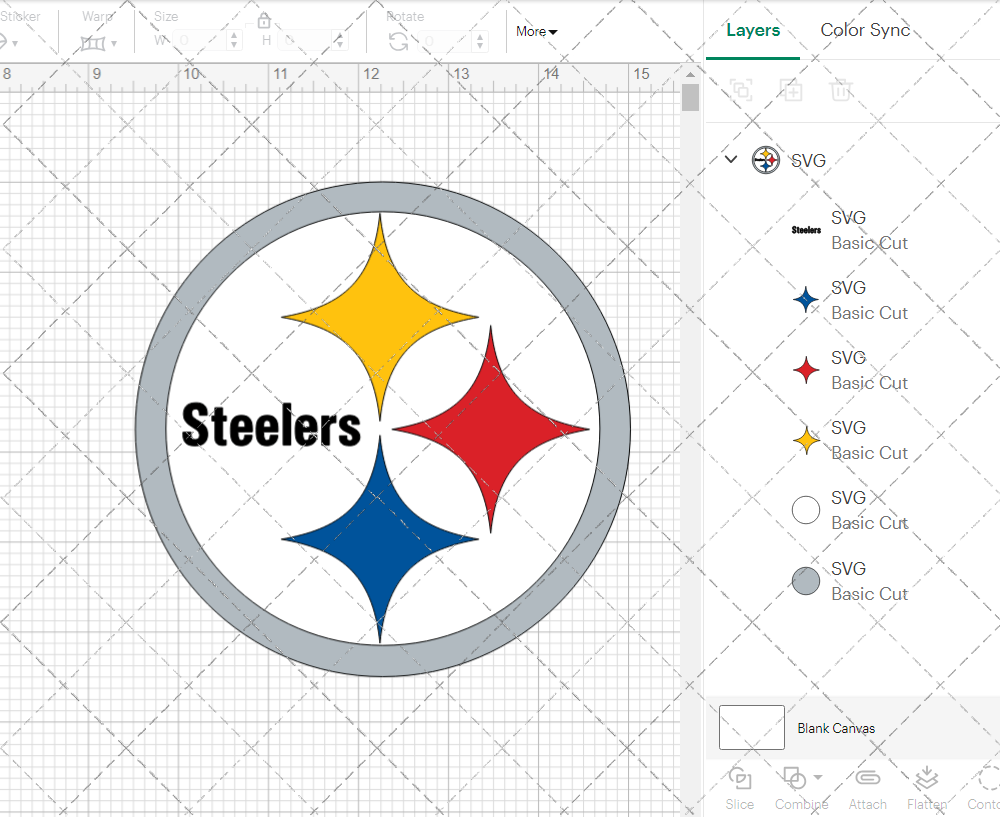Select the white circle SVG layer
This screenshot has height=817, width=1000.
[852, 510]
